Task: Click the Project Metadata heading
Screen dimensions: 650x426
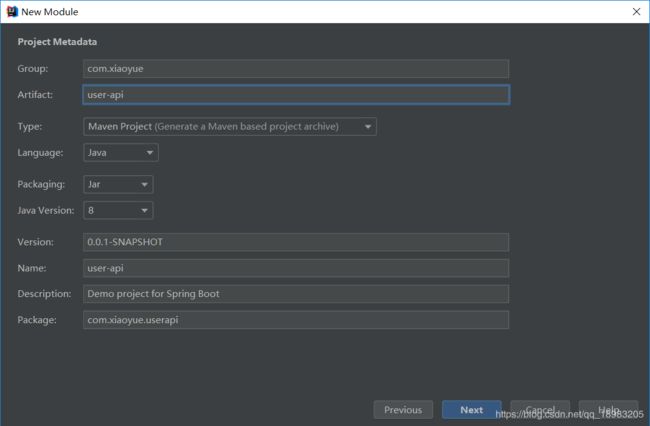Action: click(x=57, y=42)
